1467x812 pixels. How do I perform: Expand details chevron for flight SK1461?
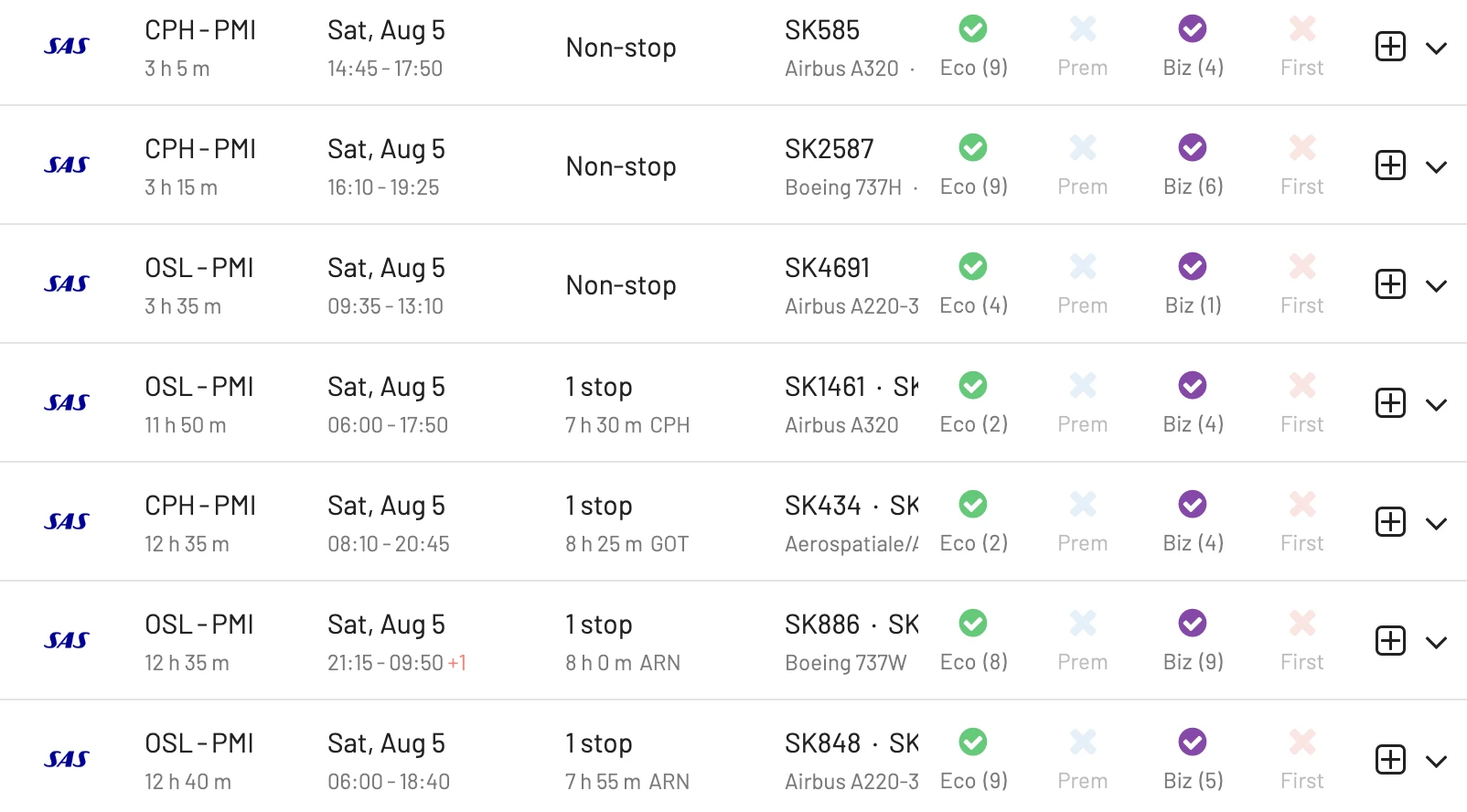coord(1436,405)
